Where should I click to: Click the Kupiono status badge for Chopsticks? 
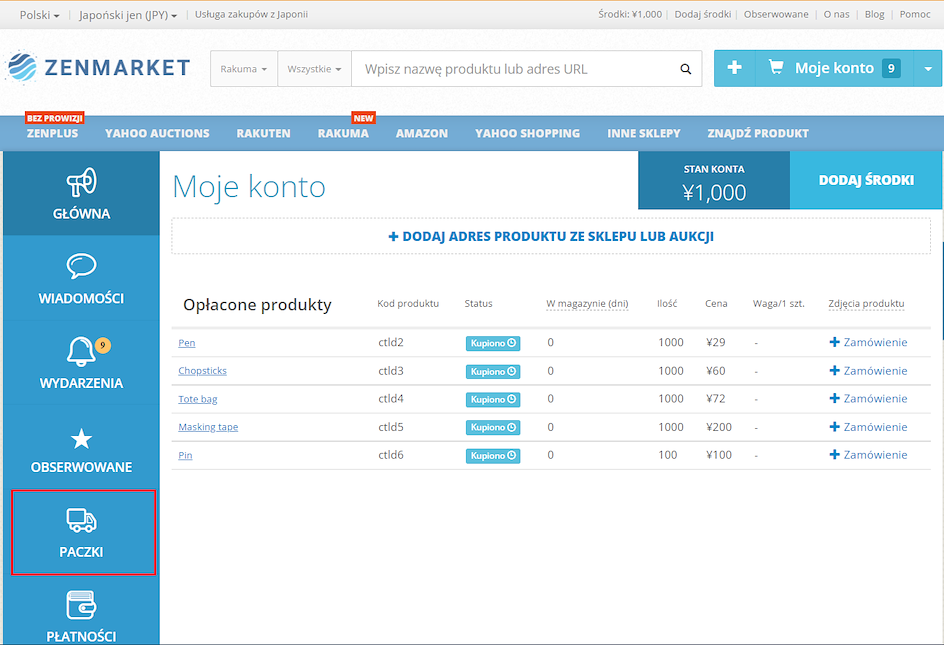click(x=492, y=372)
